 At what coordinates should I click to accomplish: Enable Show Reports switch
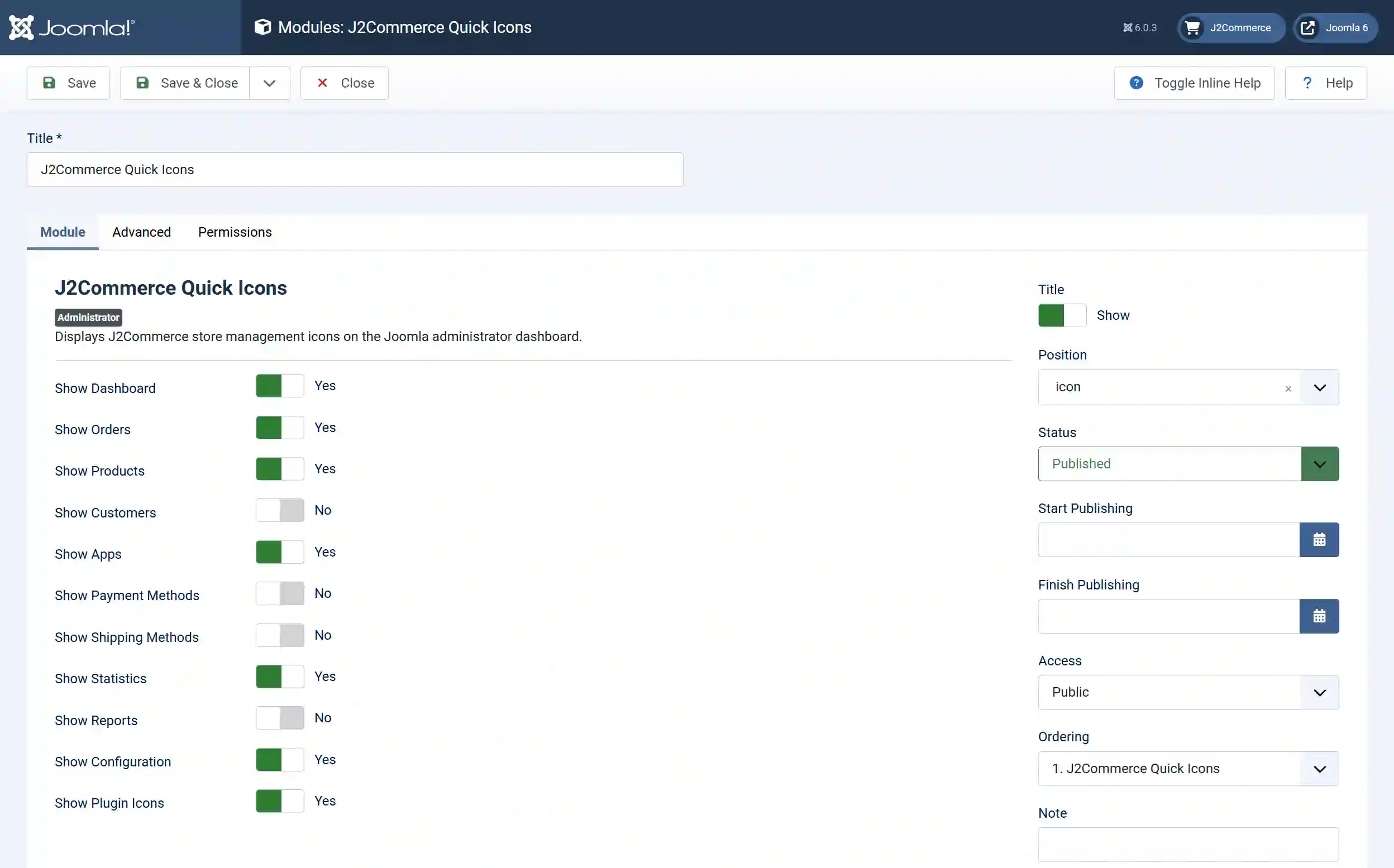click(x=280, y=718)
